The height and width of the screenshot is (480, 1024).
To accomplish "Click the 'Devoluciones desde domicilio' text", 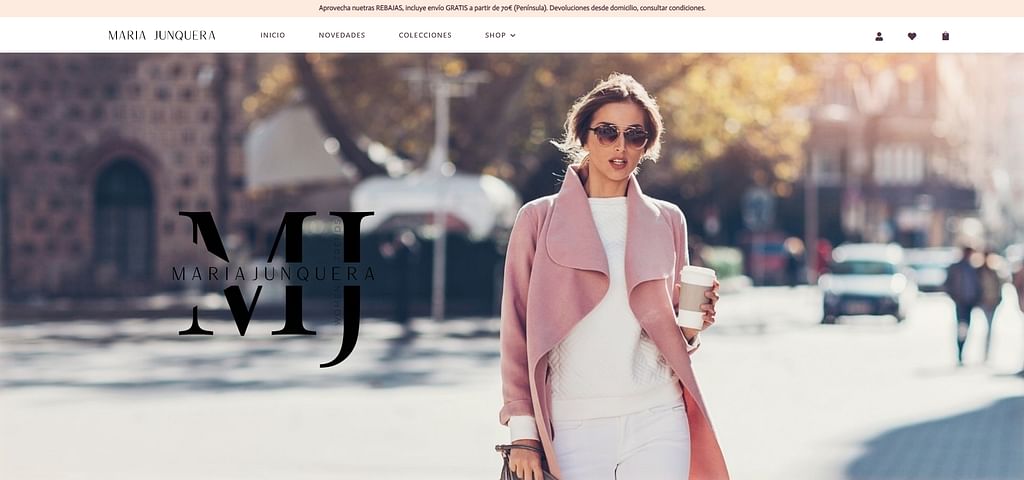I will click(x=596, y=8).
